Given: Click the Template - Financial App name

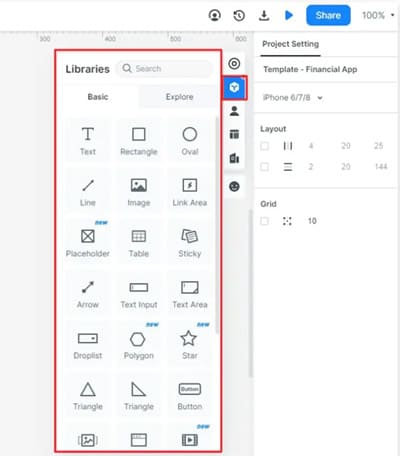Looking at the screenshot, I should (x=310, y=69).
